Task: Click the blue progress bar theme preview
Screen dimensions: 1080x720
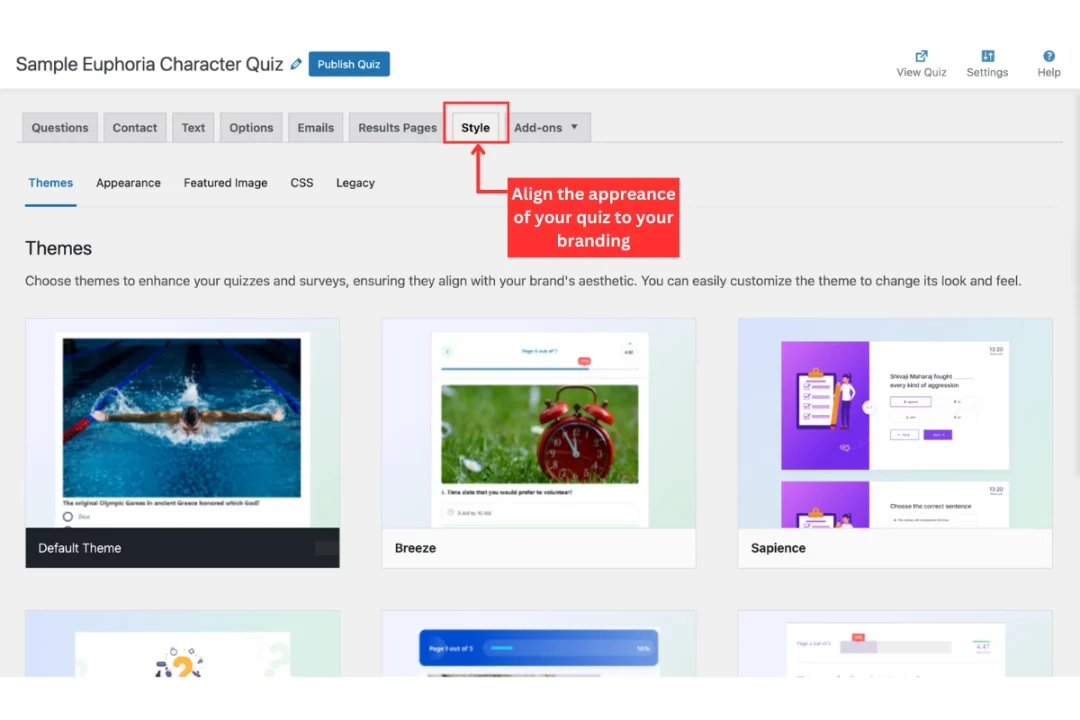Action: point(538,647)
